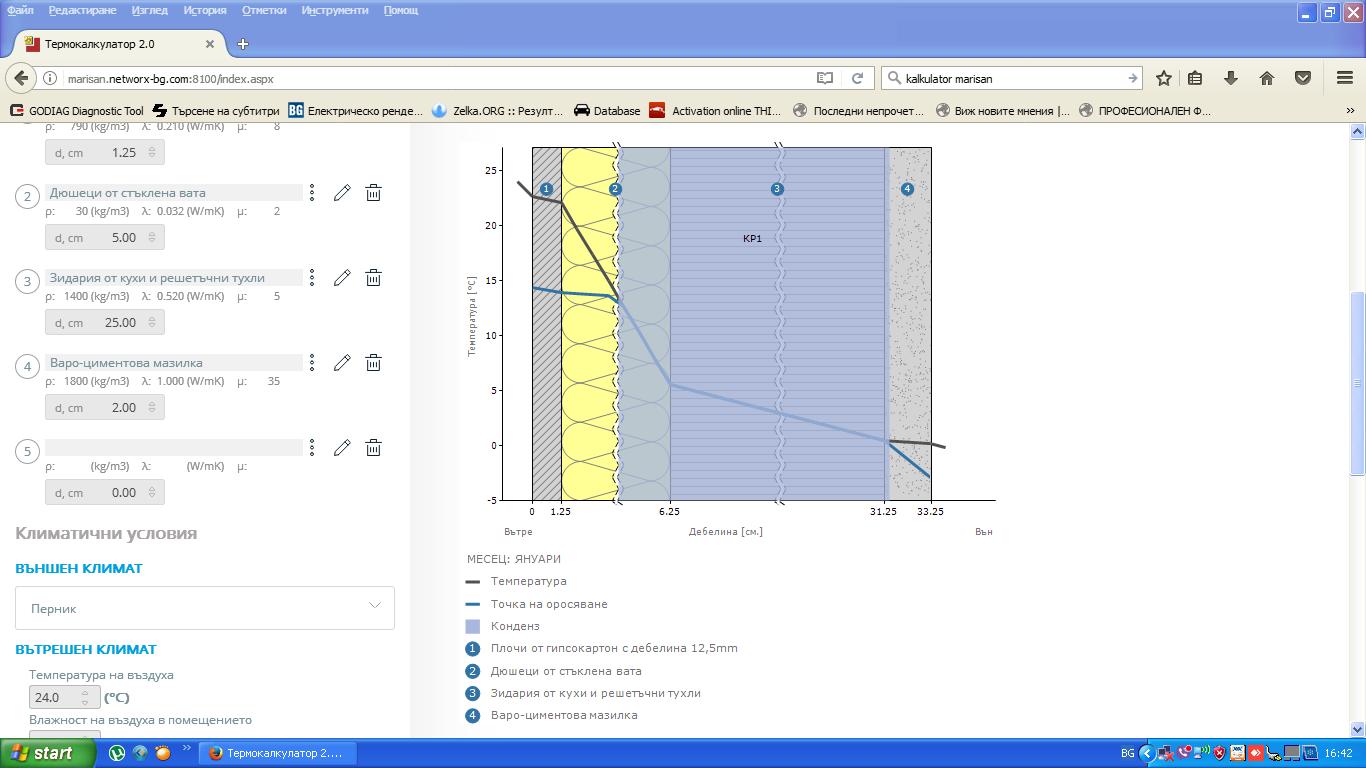Delete empty layer 5 with trash icon

point(373,448)
